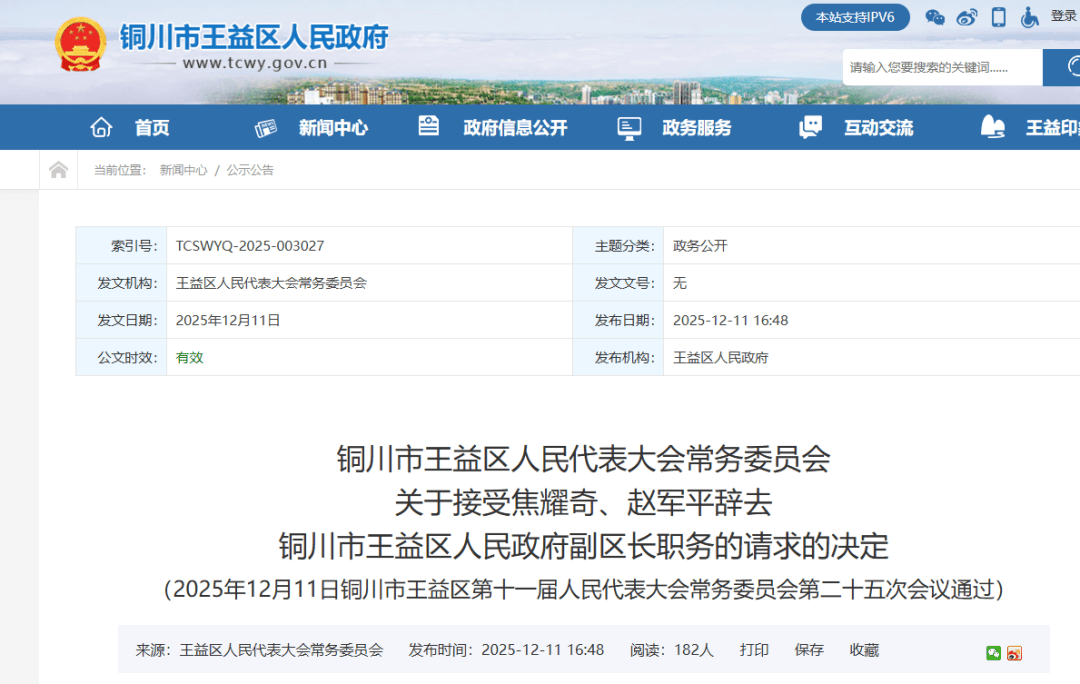Click the accessibility wheelchair icon
Image resolution: width=1080 pixels, height=684 pixels.
click(x=1030, y=17)
